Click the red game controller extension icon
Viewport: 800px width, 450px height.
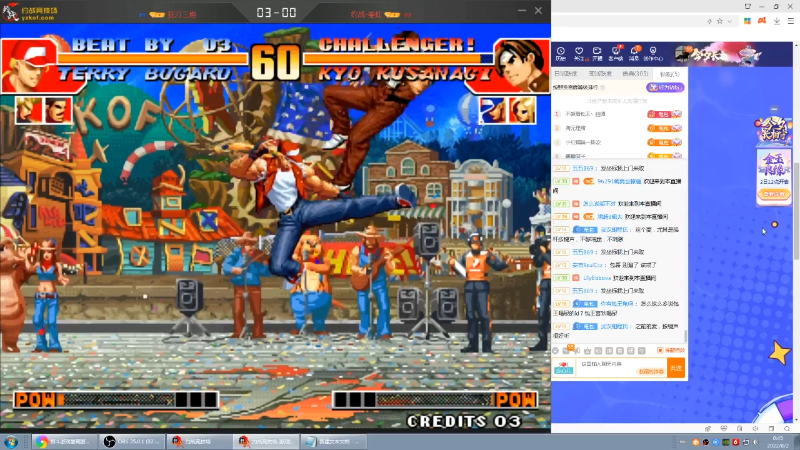tap(762, 21)
